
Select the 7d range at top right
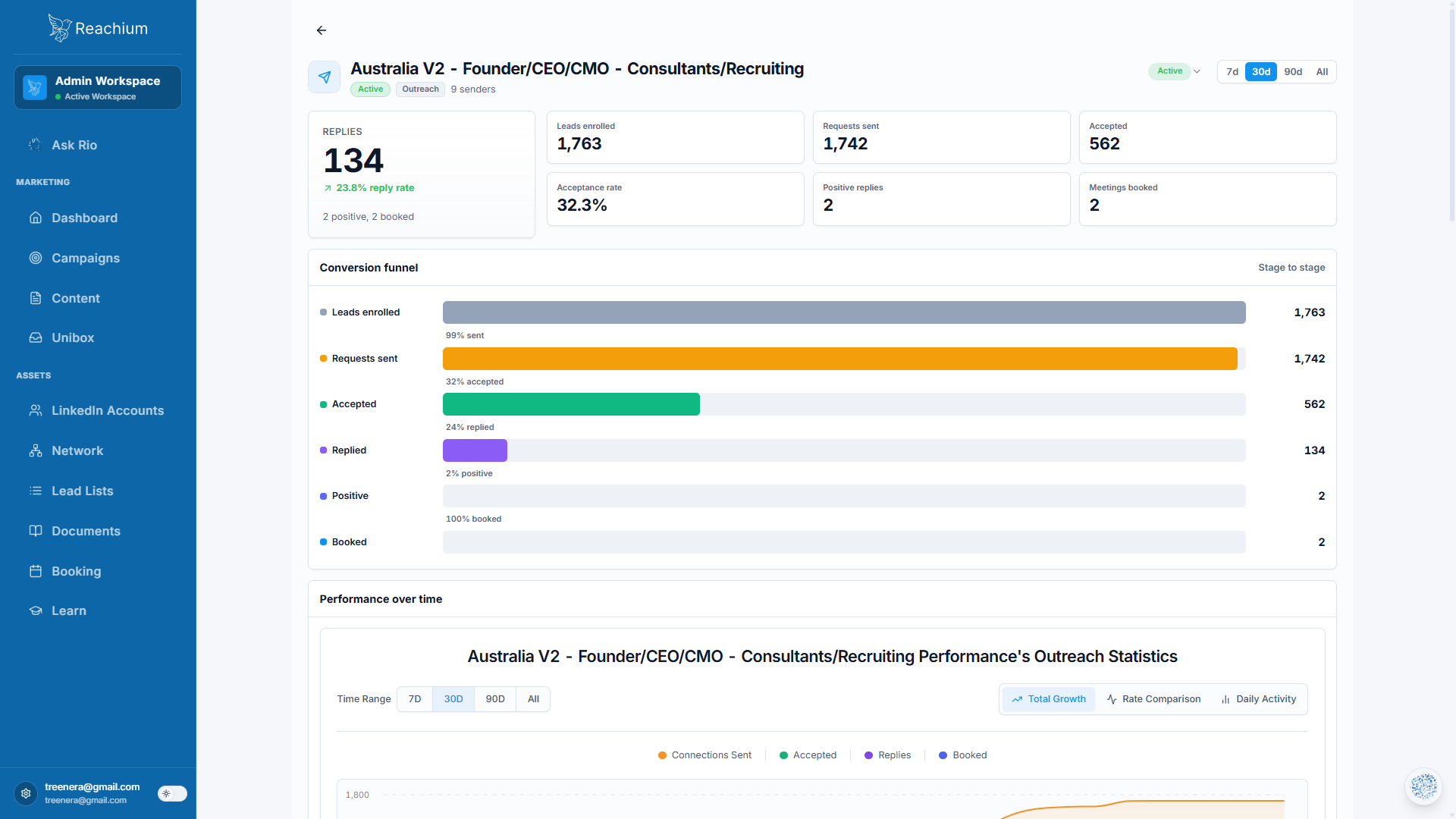[x=1232, y=71]
